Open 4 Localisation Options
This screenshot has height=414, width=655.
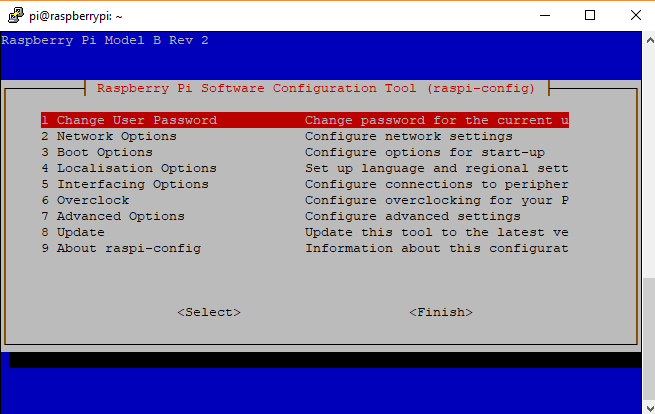(x=305, y=168)
